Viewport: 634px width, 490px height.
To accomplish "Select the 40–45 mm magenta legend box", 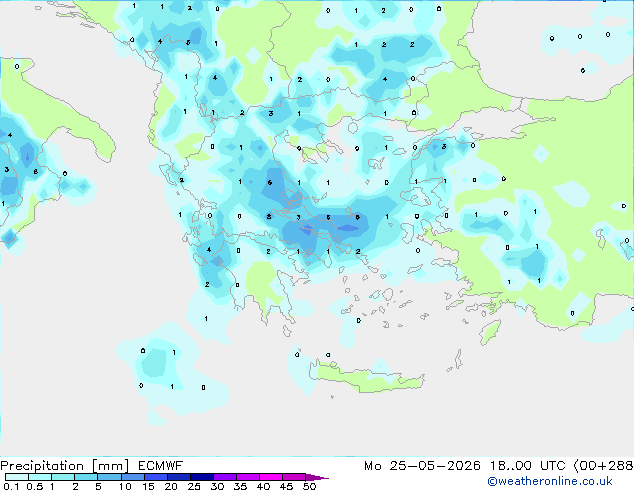I will coord(271,477).
